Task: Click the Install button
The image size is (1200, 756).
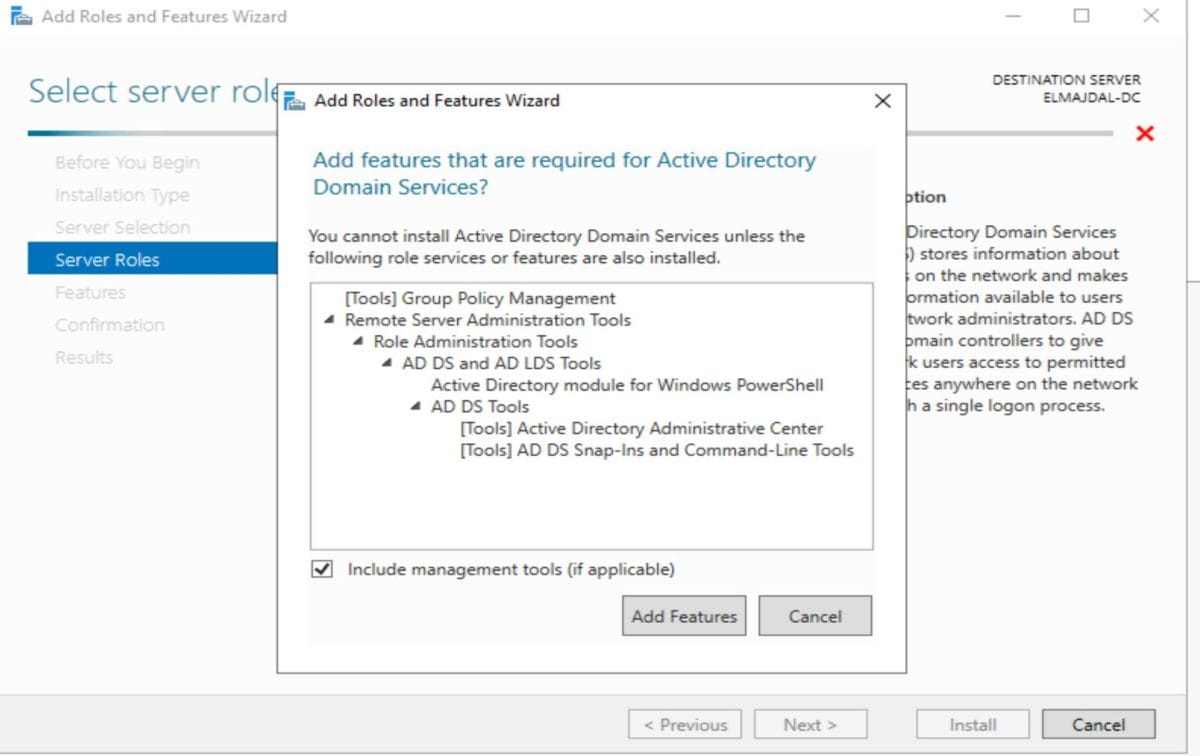Action: coord(971,724)
